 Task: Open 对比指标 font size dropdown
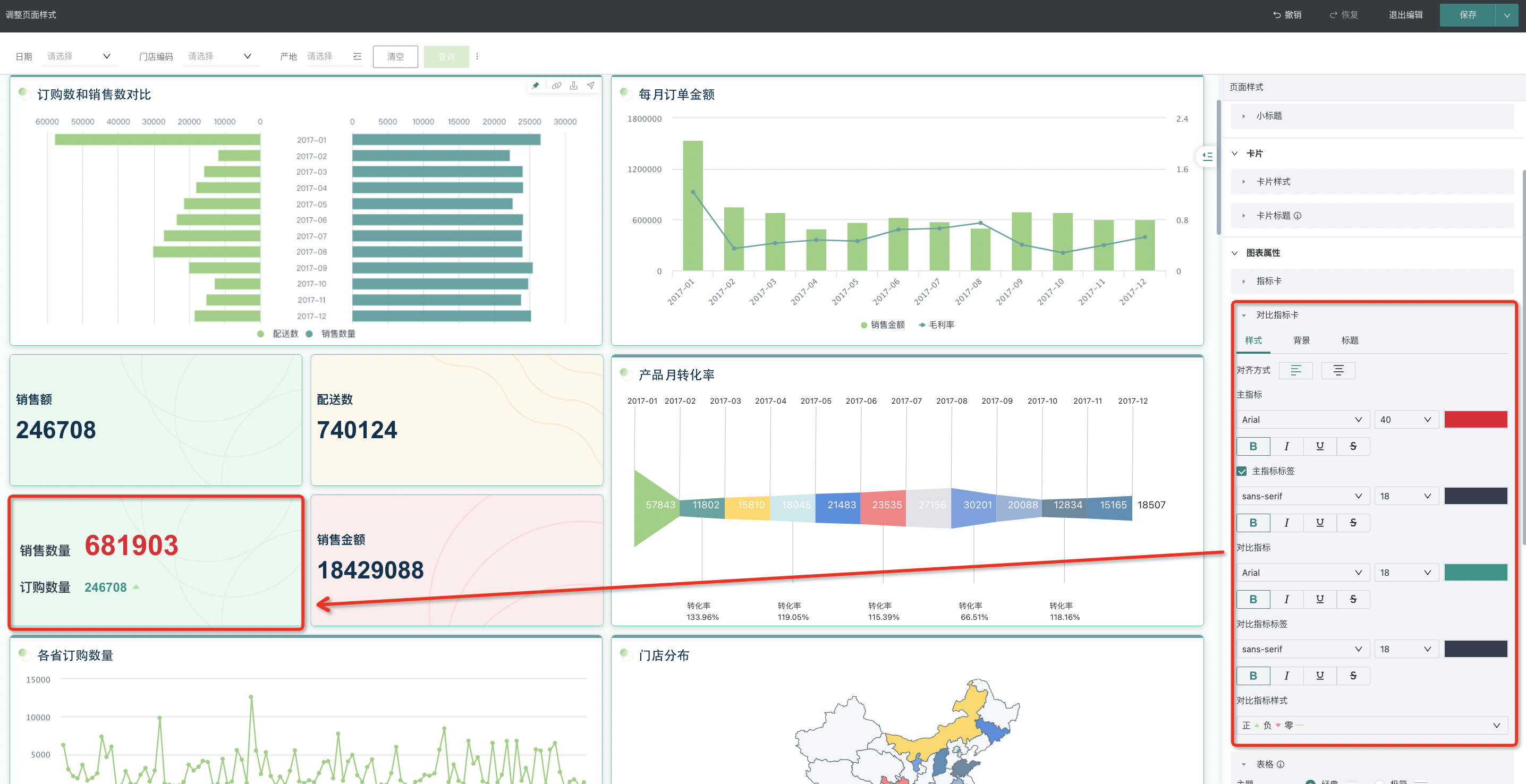pyautogui.click(x=1406, y=573)
